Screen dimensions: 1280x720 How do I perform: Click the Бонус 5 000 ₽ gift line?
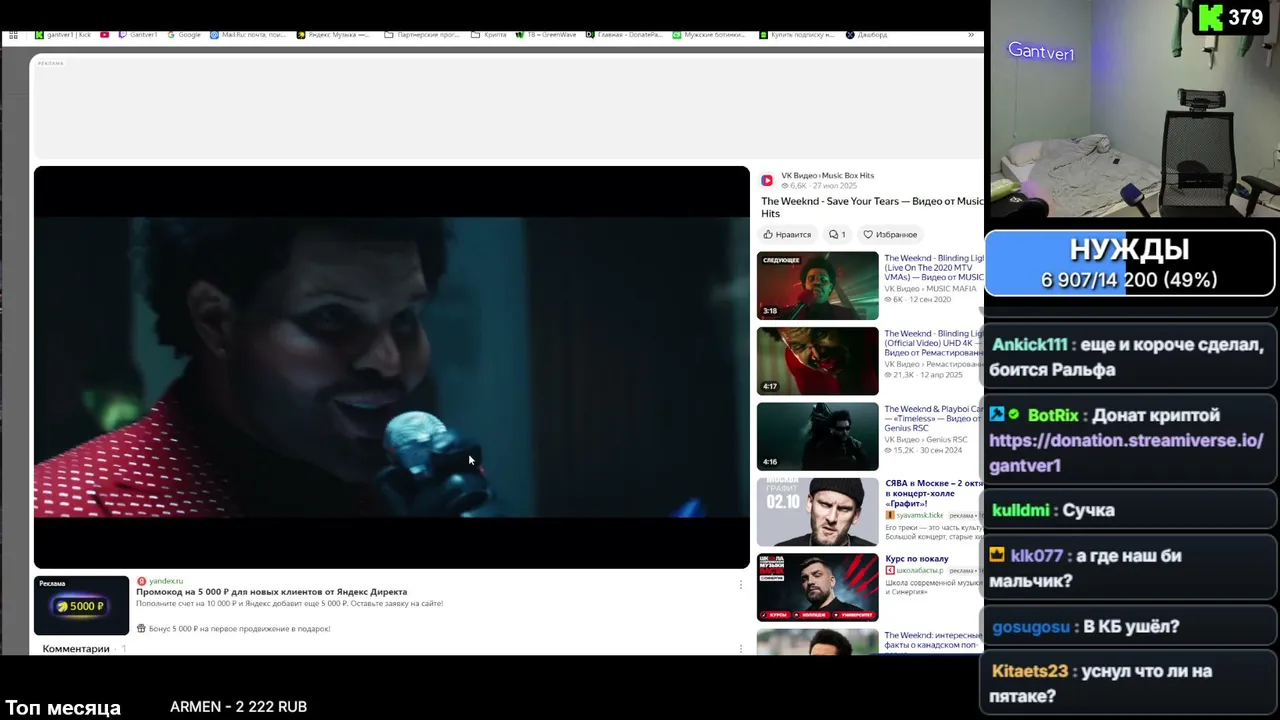click(x=233, y=629)
